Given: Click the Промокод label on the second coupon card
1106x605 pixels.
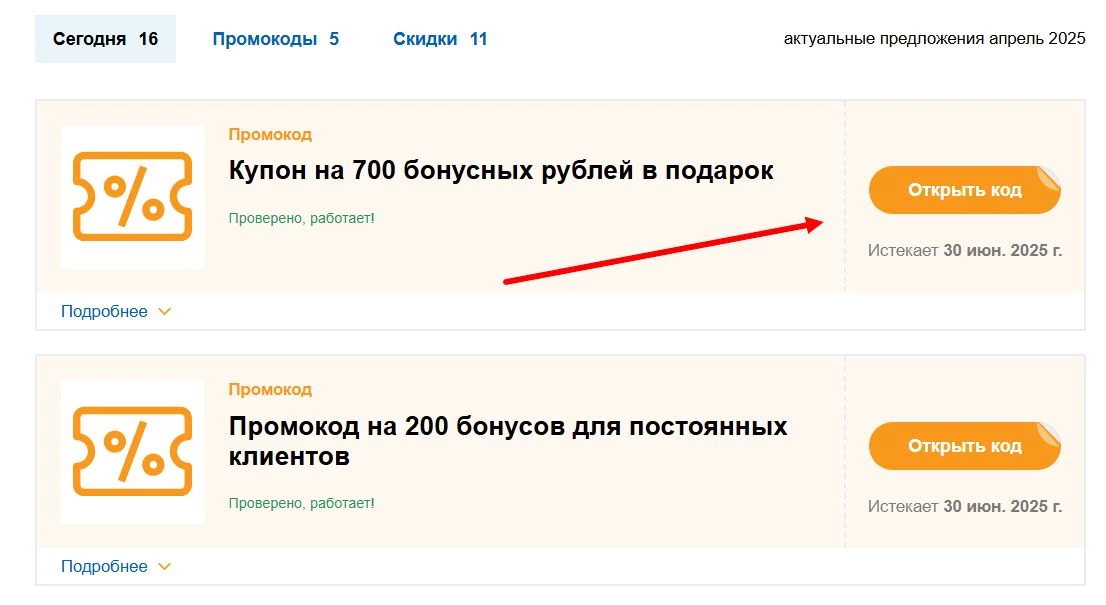Looking at the screenshot, I should point(270,389).
